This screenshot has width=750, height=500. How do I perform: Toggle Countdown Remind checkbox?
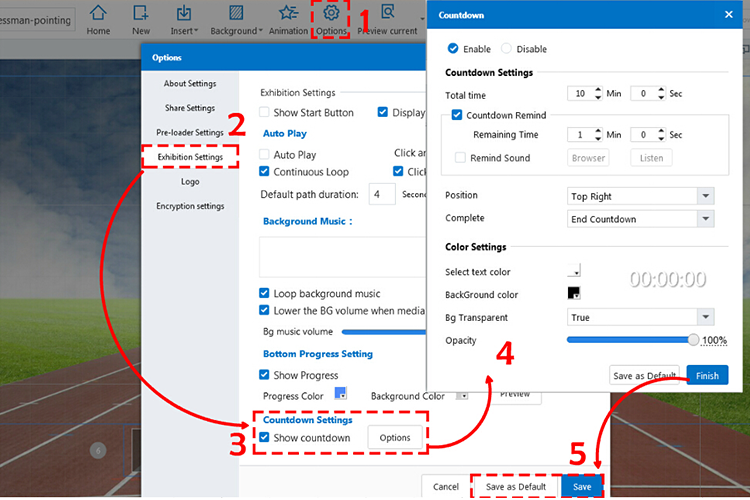[457, 115]
